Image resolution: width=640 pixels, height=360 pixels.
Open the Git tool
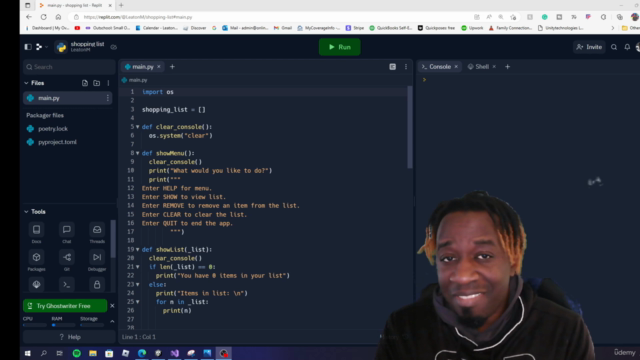(x=67, y=260)
